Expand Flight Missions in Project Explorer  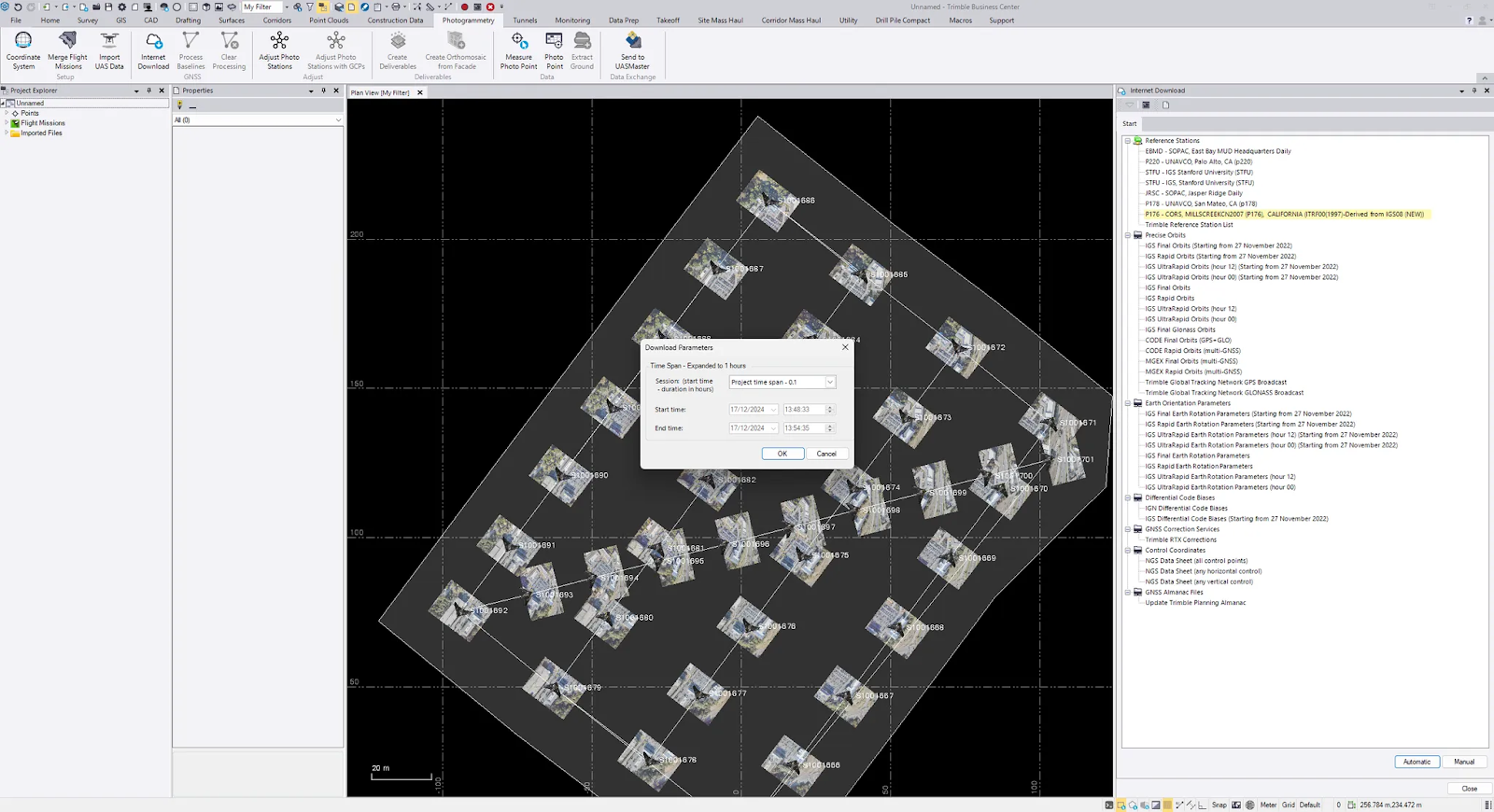pyautogui.click(x=7, y=123)
